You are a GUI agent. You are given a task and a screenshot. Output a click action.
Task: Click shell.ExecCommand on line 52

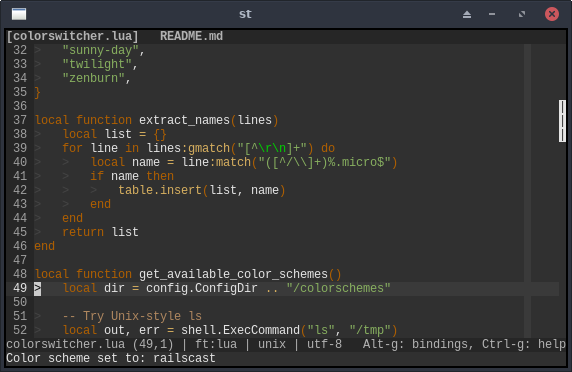(x=240, y=330)
